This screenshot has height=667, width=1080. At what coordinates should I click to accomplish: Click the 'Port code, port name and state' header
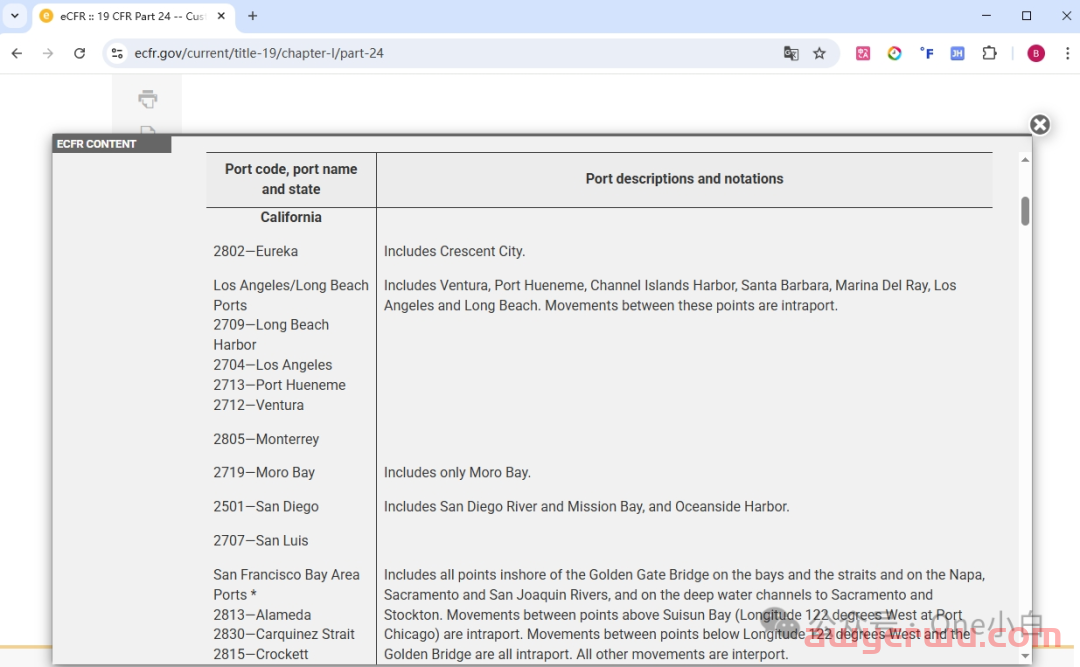291,179
